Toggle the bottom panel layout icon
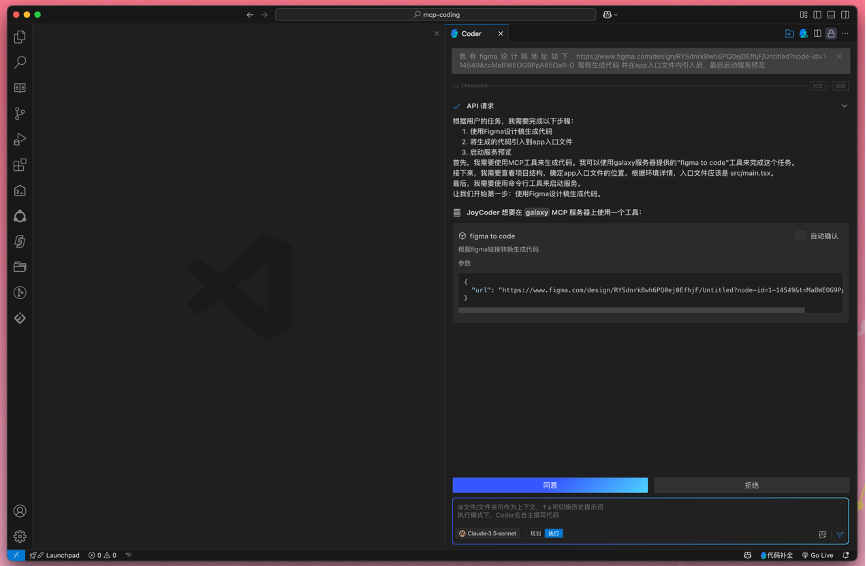Viewport: 866px width, 566px height. [831, 15]
